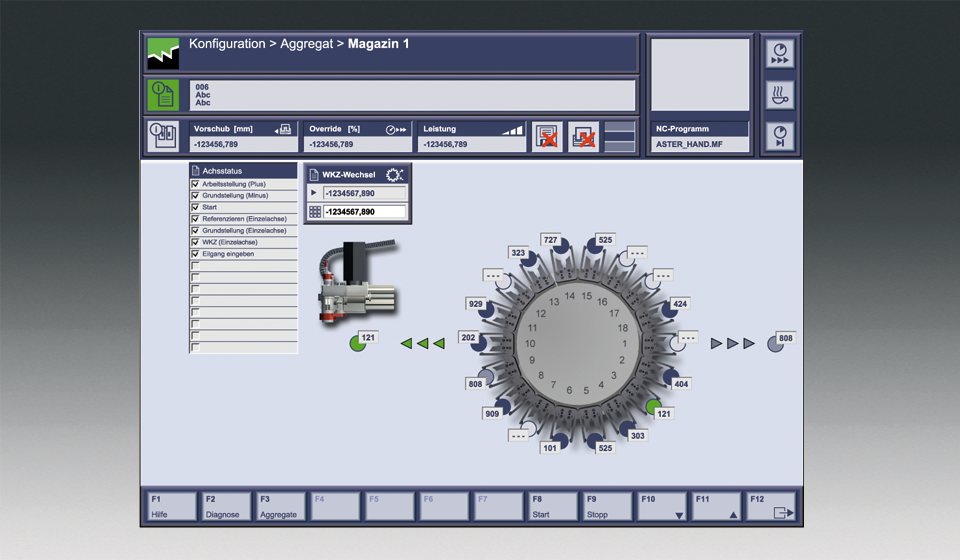Click the keypad grid icon in WKZ-Wechsel
This screenshot has height=560, width=960.
(x=314, y=212)
